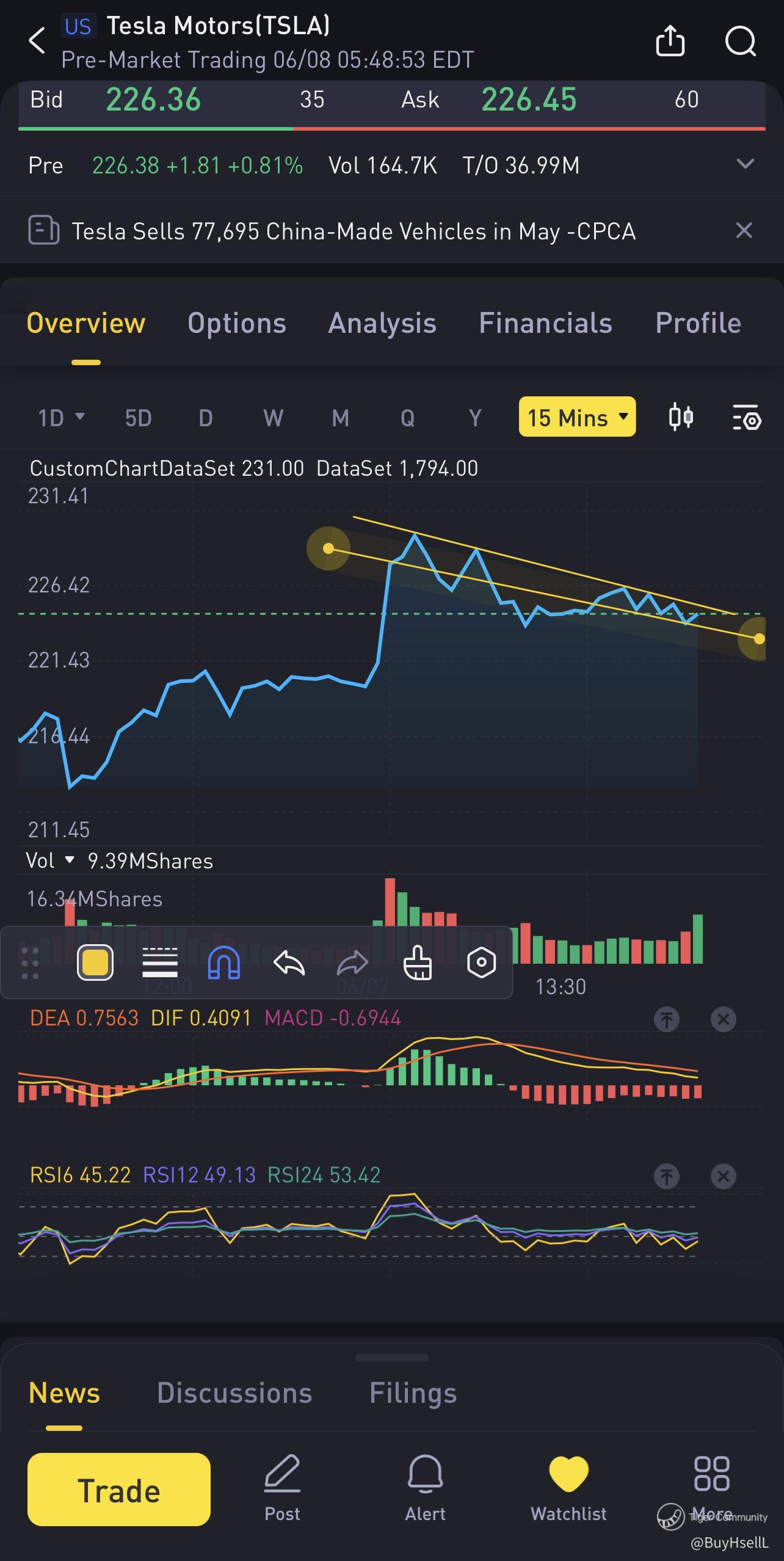Pick the yellow drawing color swatch
The image size is (784, 1561).
click(x=95, y=963)
